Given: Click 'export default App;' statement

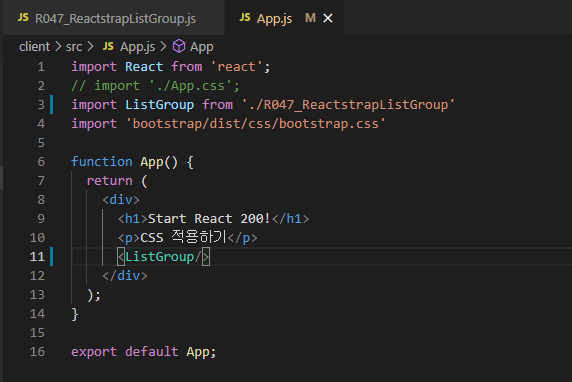Looking at the screenshot, I should 144,351.
